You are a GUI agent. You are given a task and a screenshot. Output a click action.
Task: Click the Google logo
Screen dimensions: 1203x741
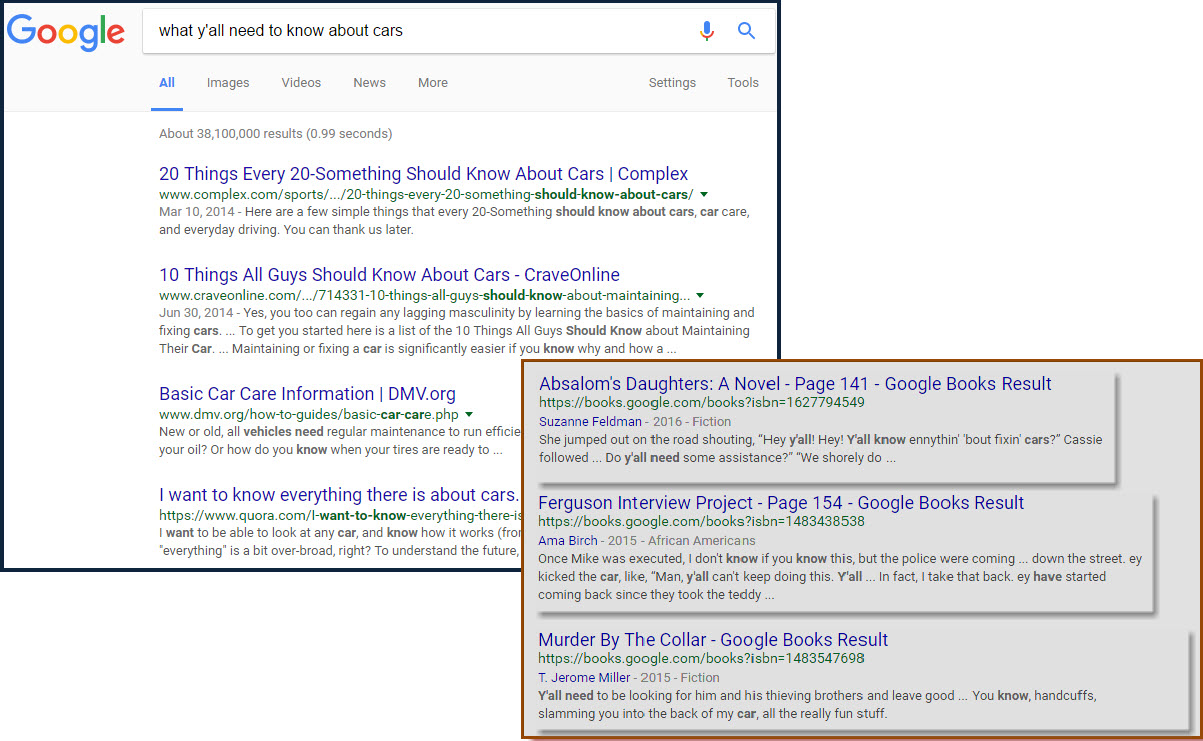[66, 32]
